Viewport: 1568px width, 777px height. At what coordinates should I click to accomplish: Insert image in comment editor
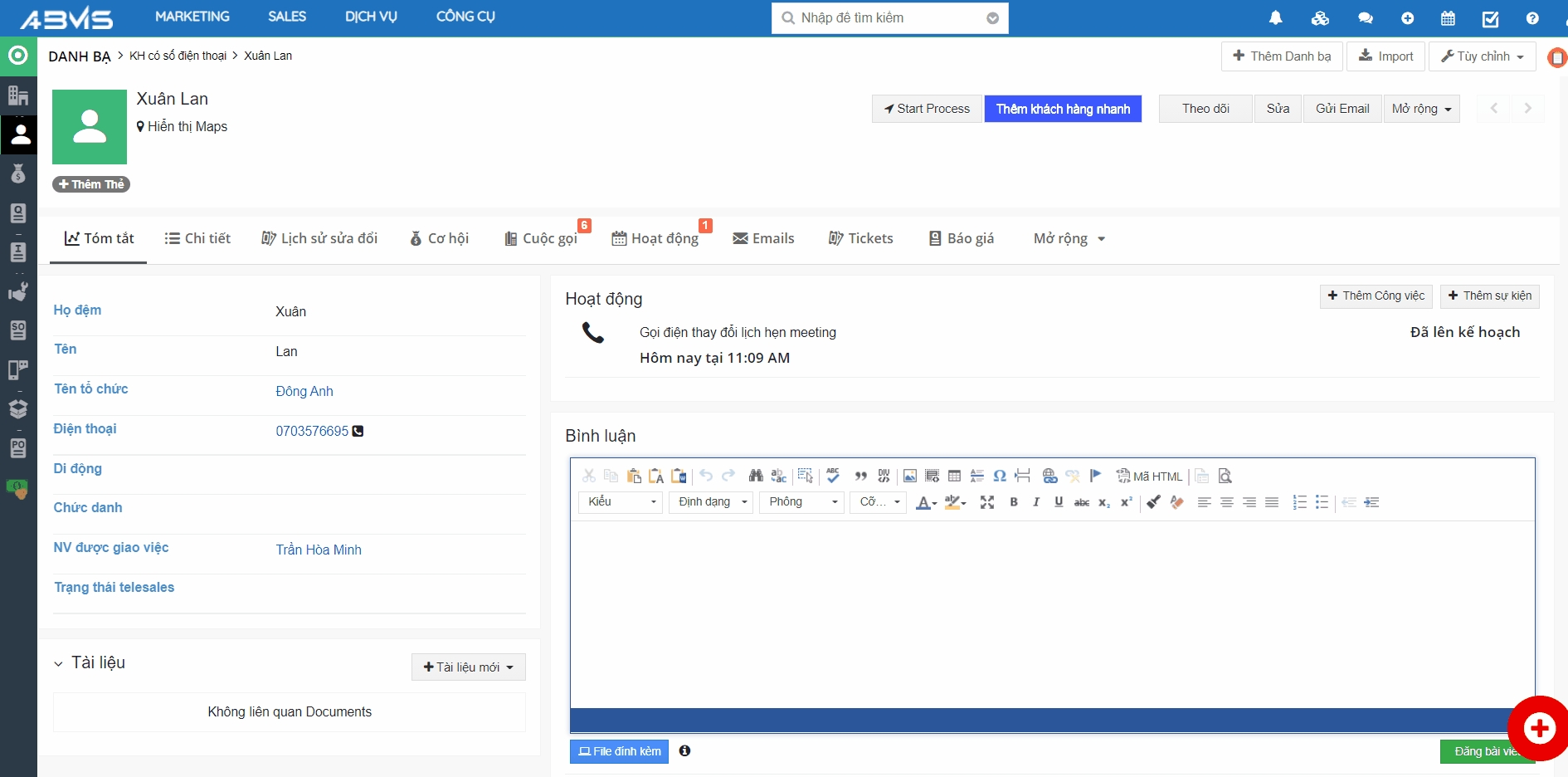coord(909,476)
